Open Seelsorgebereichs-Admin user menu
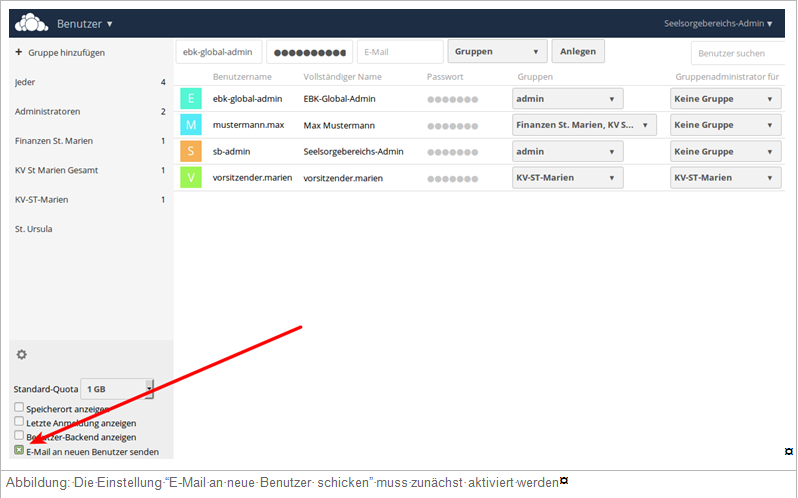This screenshot has width=798, height=498. coord(717,23)
